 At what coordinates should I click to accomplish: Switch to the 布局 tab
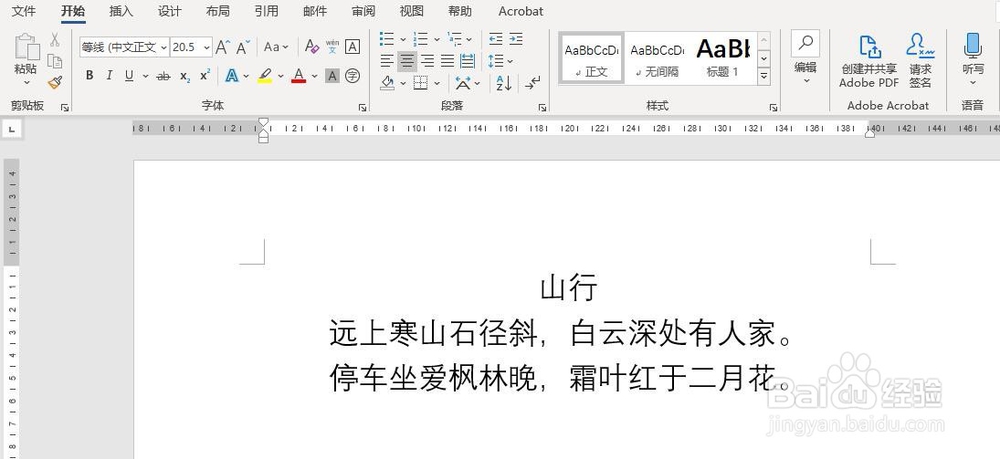click(x=218, y=11)
